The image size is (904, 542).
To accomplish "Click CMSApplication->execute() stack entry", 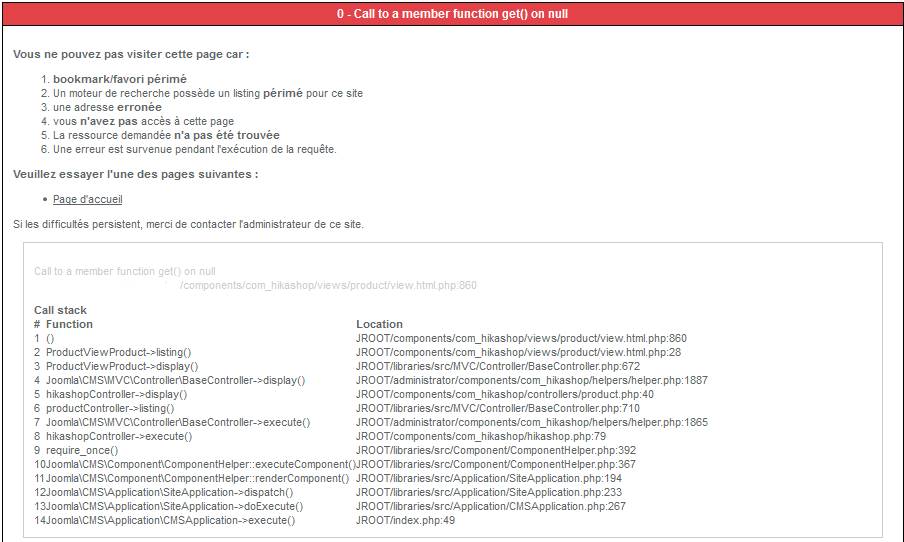I will 171,520.
